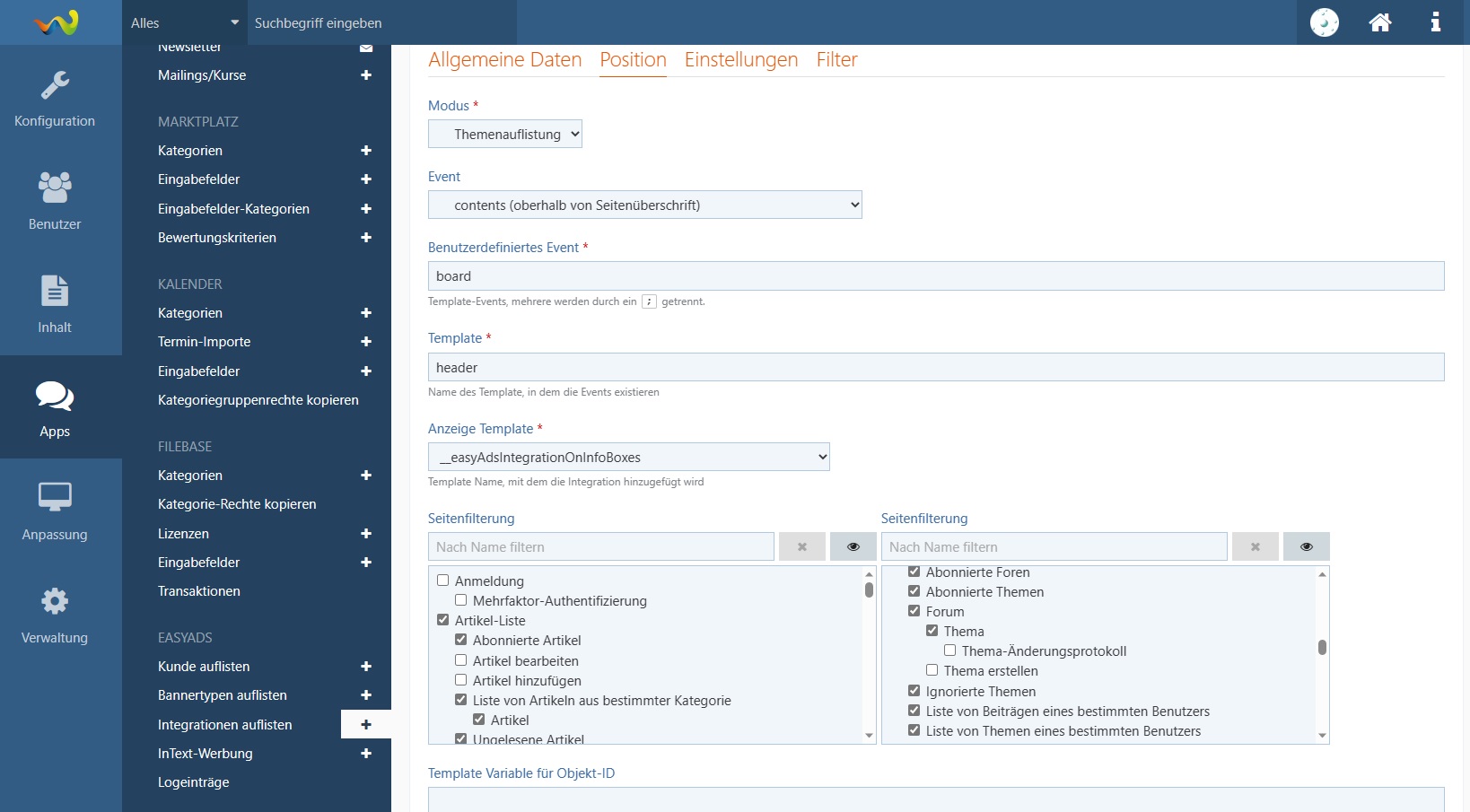Add Integration via highlighted plus icon
This screenshot has height=812, width=1470.
[x=366, y=725]
